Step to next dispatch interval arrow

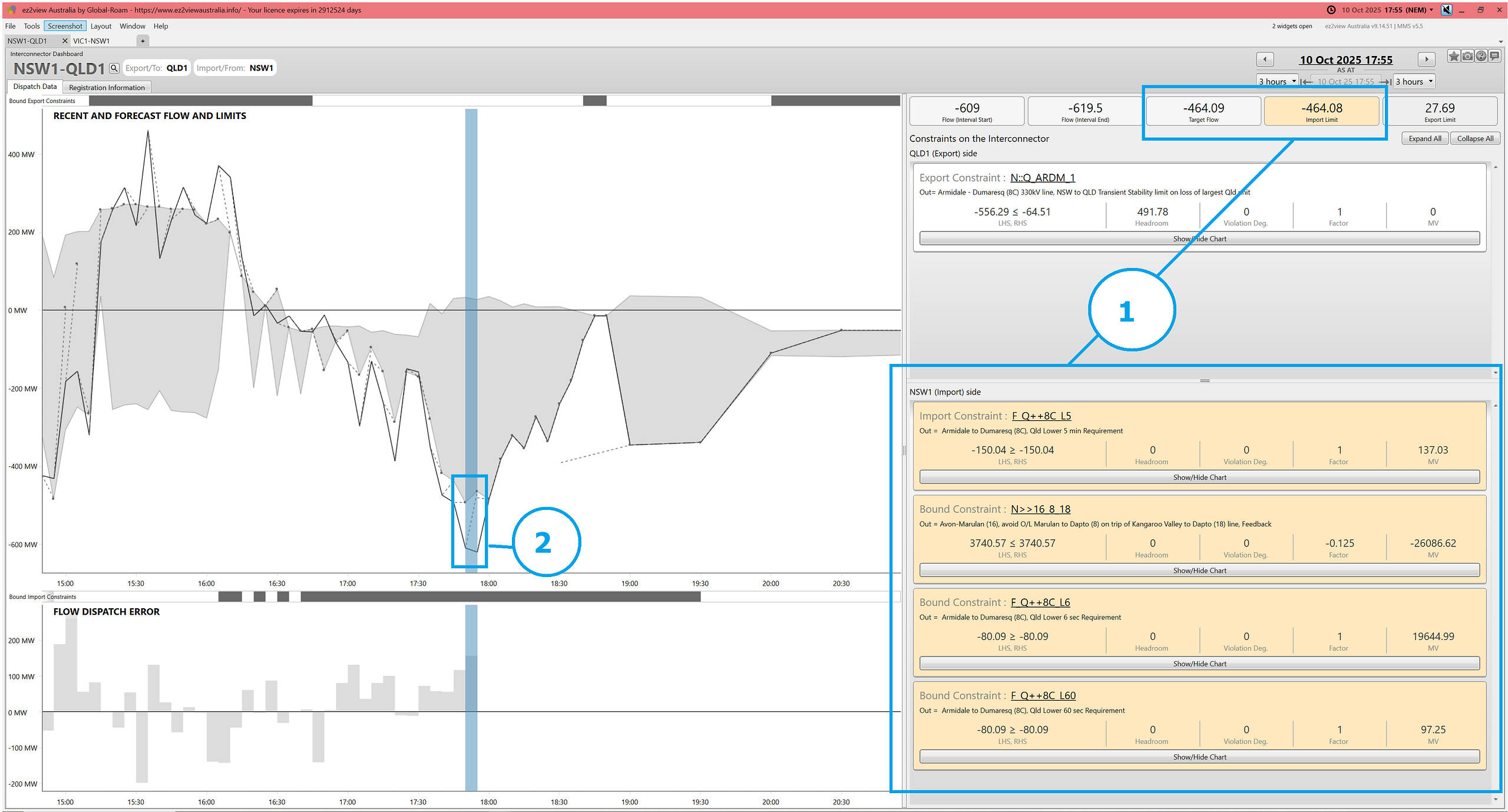[x=1426, y=59]
